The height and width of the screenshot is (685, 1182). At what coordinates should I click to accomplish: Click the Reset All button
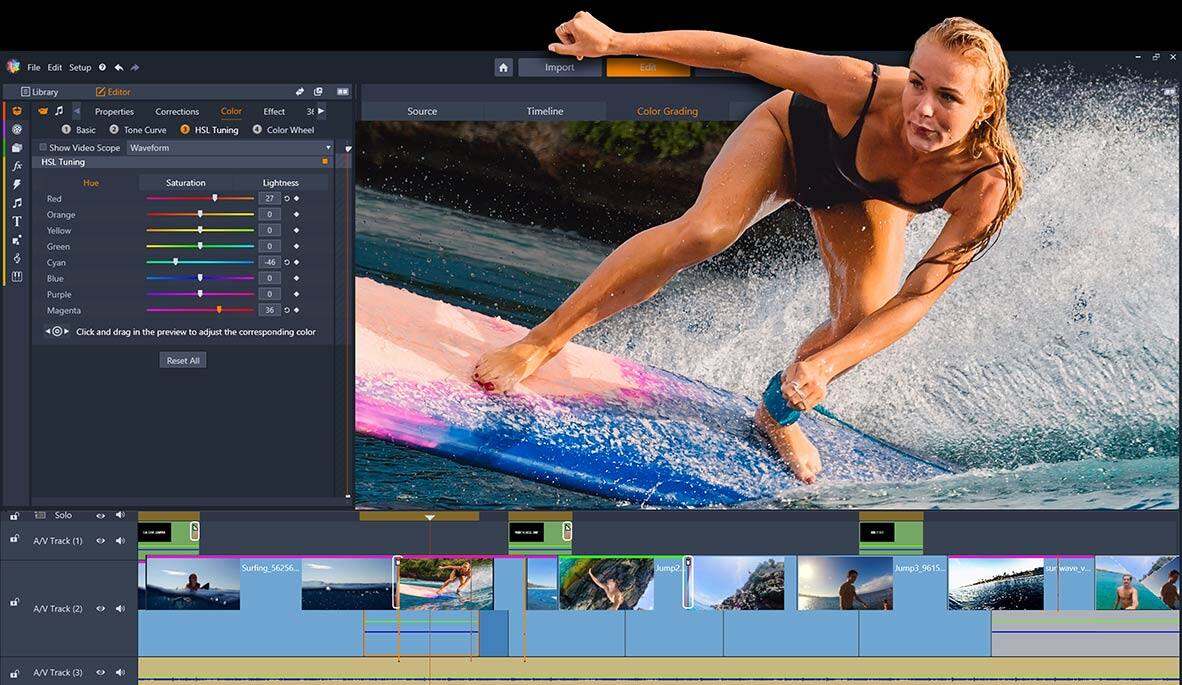pos(183,360)
